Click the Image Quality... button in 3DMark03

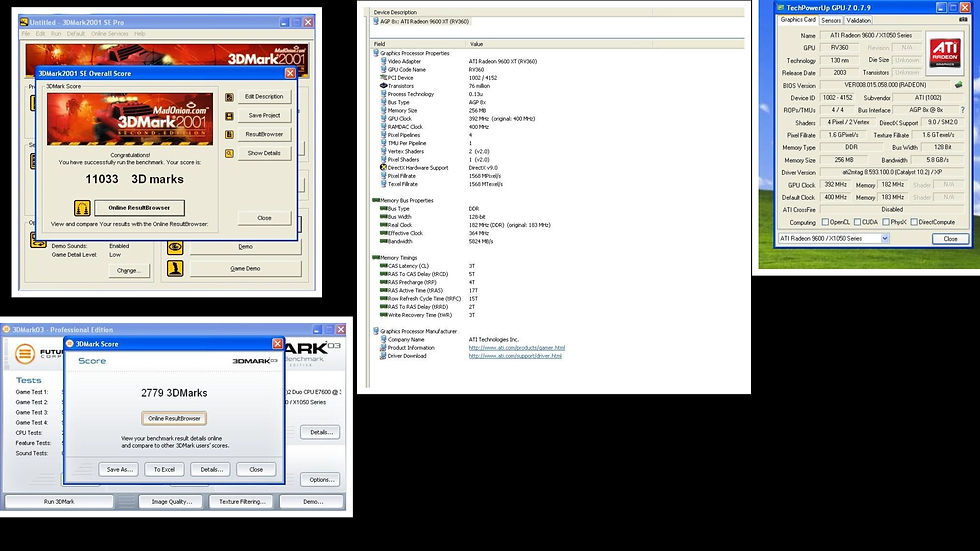coord(172,501)
